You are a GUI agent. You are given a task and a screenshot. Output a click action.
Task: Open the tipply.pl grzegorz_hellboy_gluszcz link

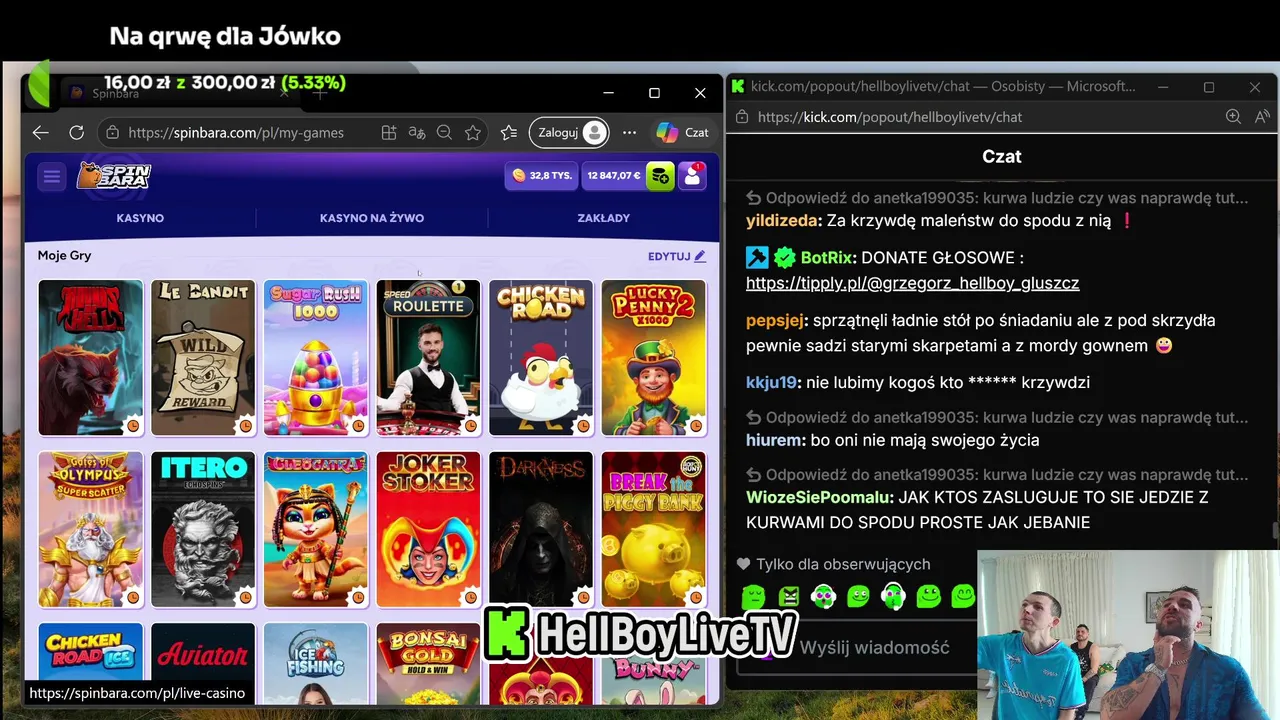coord(912,283)
